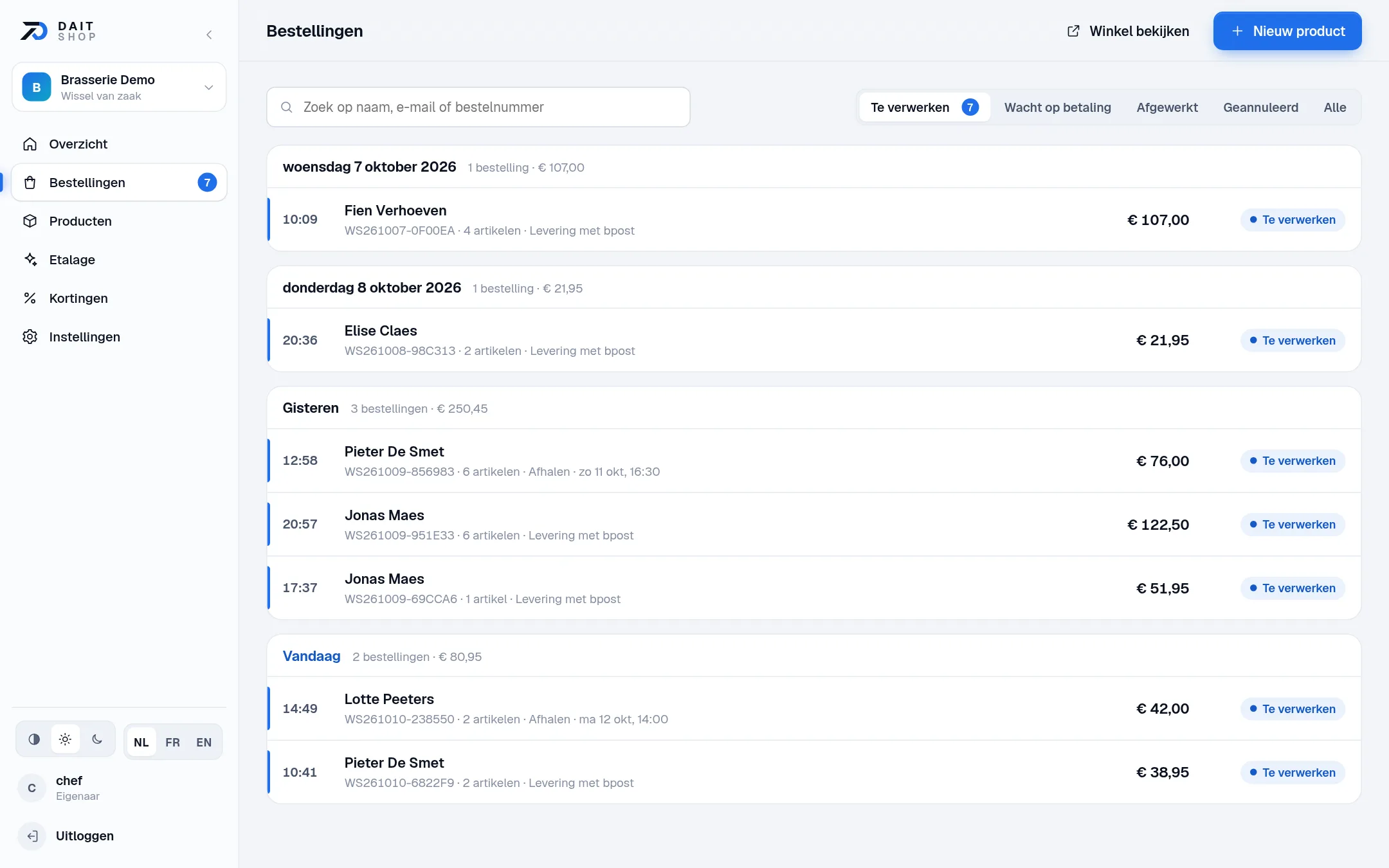Screen dimensions: 1389x868
Task: Click the Nieuw product button
Action: point(1287,31)
